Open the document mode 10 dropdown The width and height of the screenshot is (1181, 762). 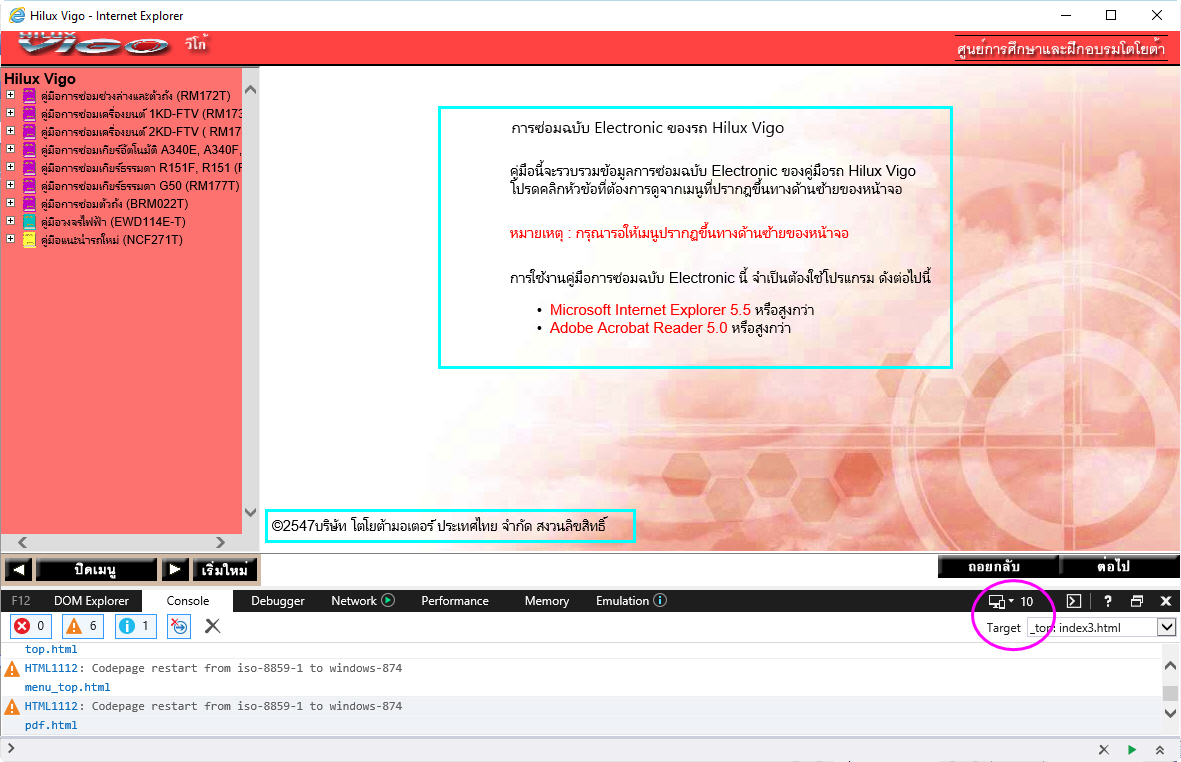click(1012, 601)
